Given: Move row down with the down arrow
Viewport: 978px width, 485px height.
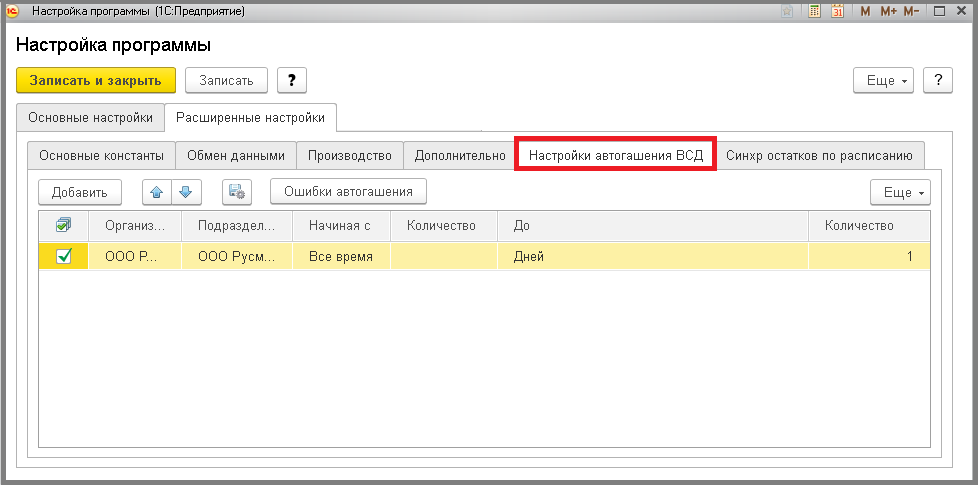Looking at the screenshot, I should point(186,192).
